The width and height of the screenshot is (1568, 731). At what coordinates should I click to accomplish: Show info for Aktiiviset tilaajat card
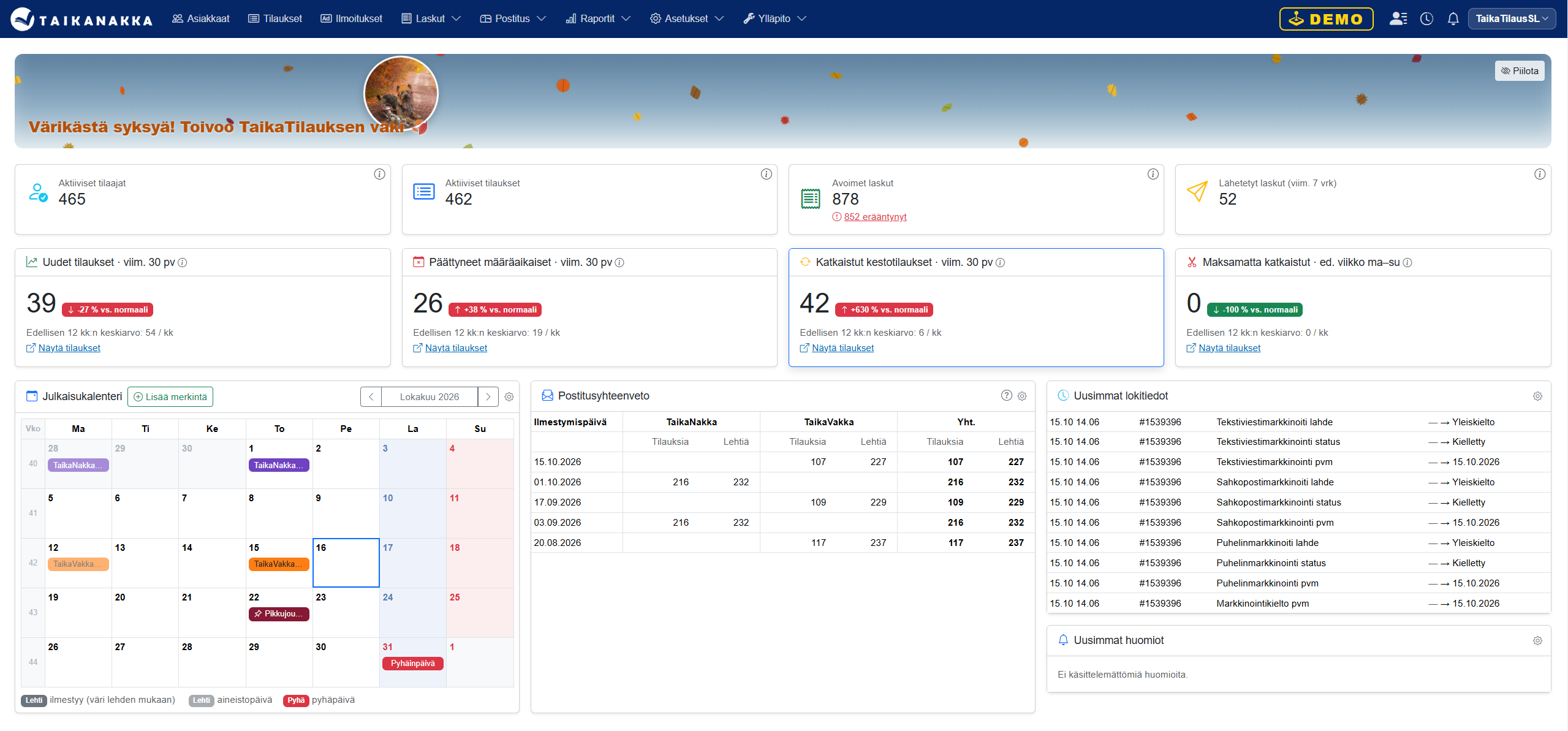379,174
